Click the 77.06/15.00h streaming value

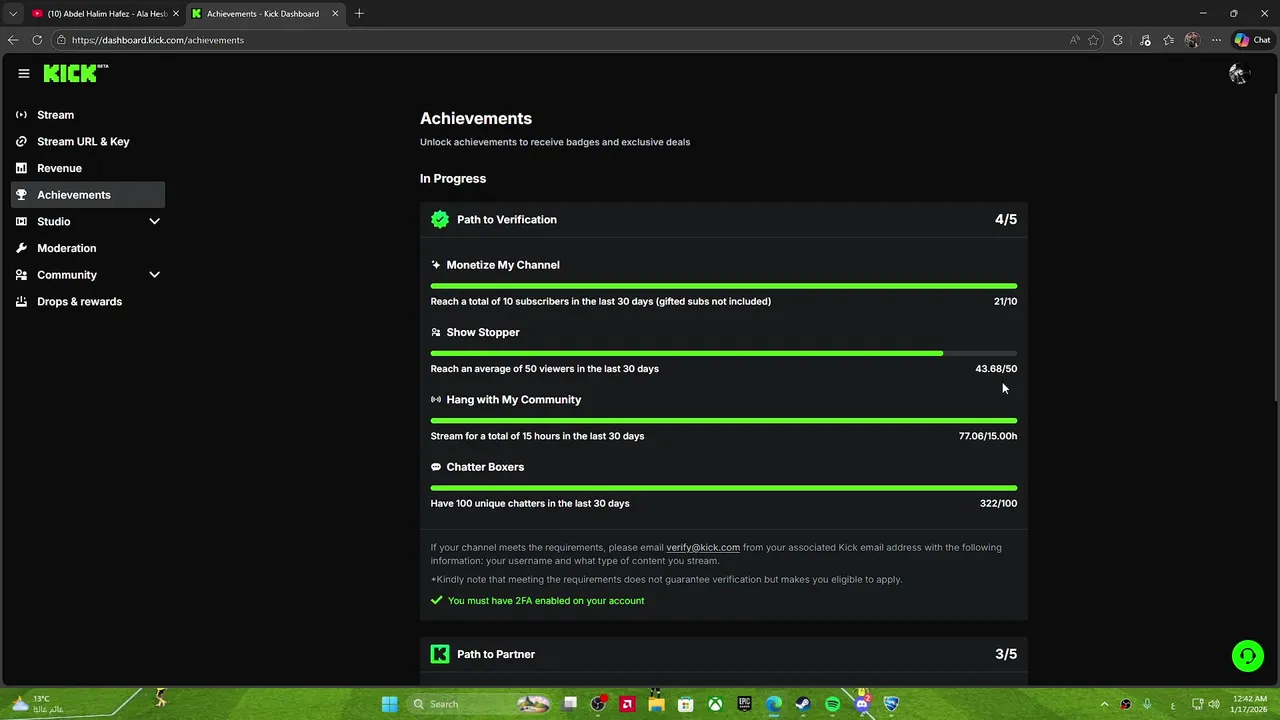tap(988, 436)
